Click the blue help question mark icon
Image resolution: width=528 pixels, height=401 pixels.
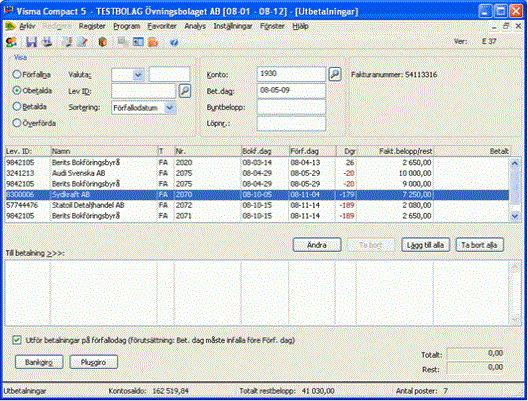pos(174,42)
